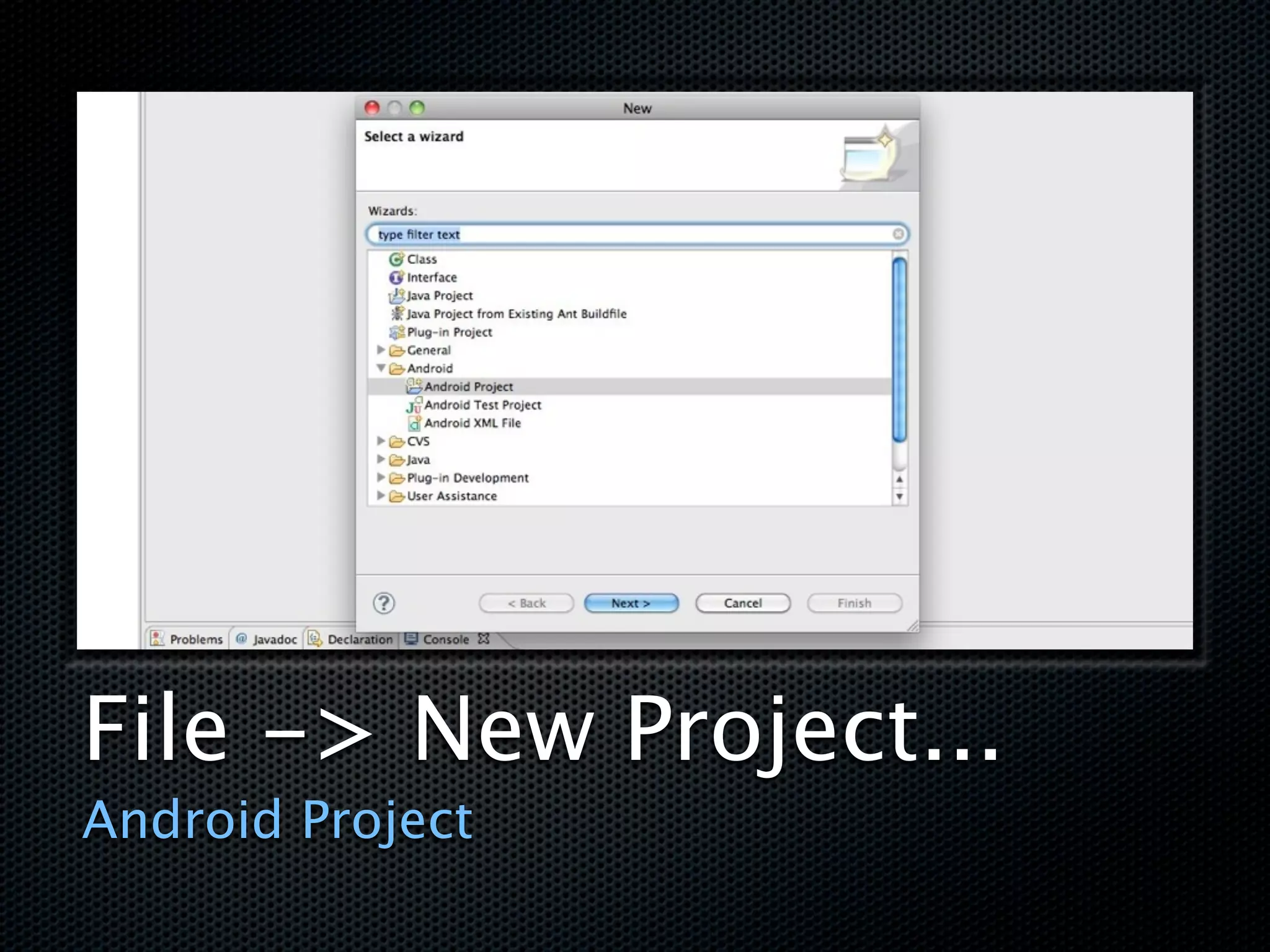This screenshot has width=1270, height=952.
Task: Click the green zoom window button
Action: (x=417, y=108)
